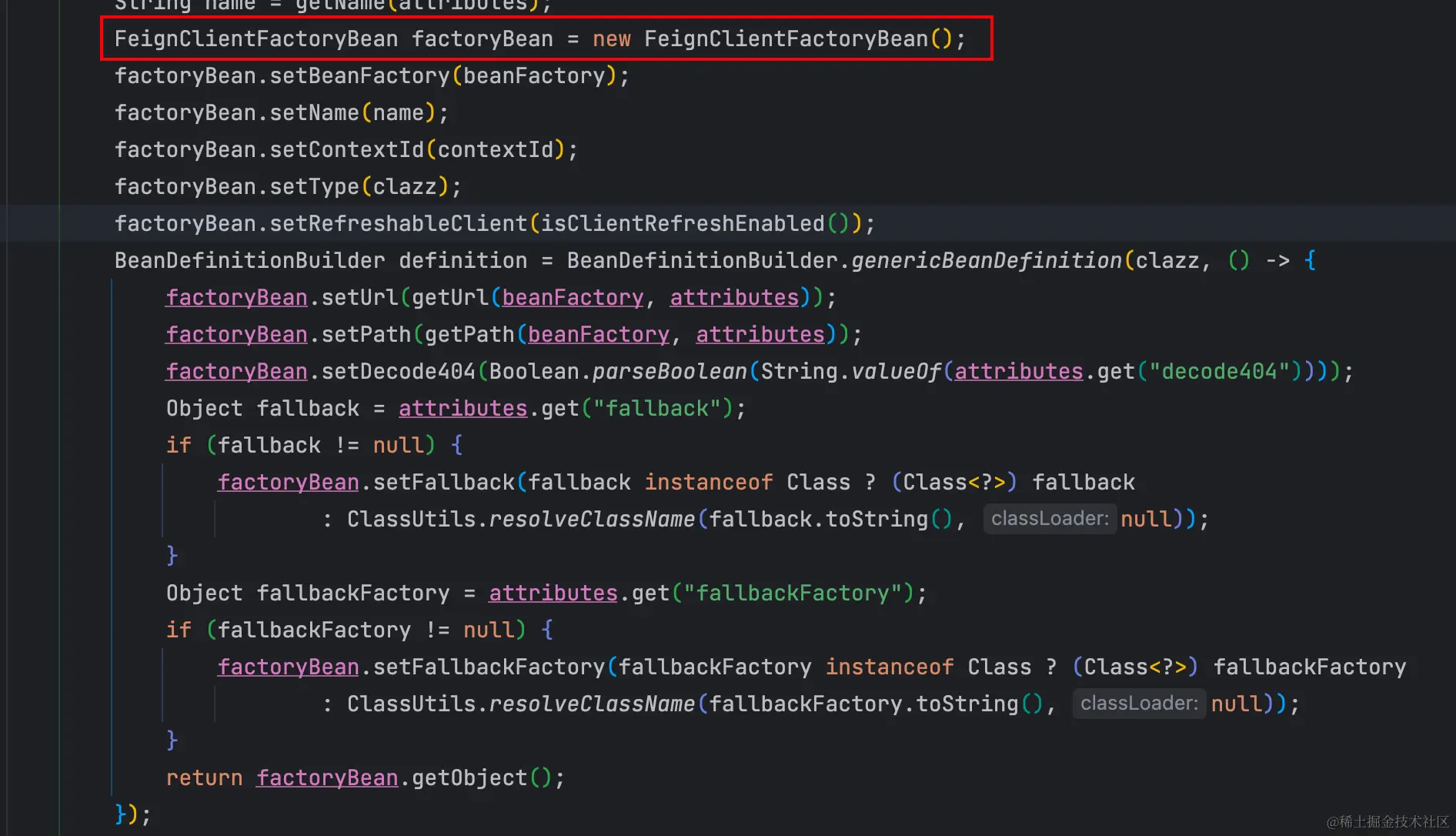Click the underlined factoryBean in return getObject line

pos(326,777)
